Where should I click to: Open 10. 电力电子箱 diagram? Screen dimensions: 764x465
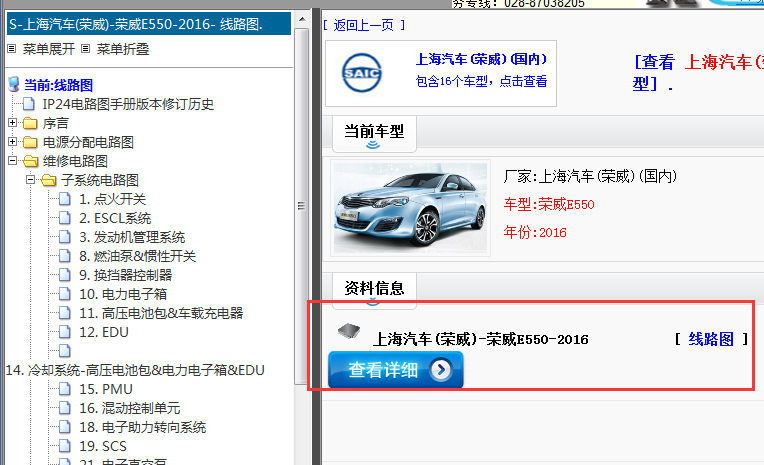(x=123, y=294)
